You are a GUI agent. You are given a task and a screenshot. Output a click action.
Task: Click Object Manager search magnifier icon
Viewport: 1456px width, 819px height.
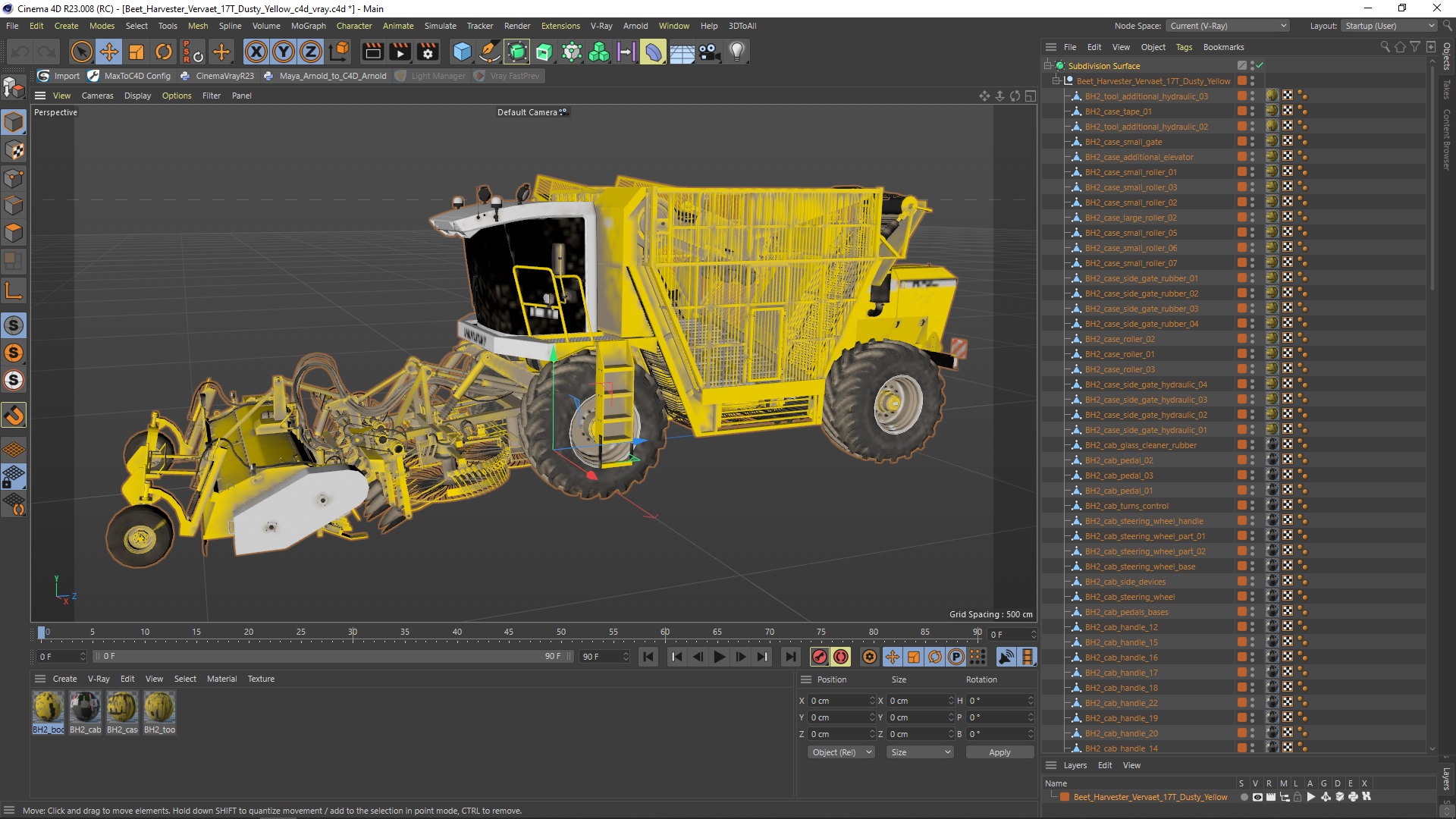(x=1385, y=47)
